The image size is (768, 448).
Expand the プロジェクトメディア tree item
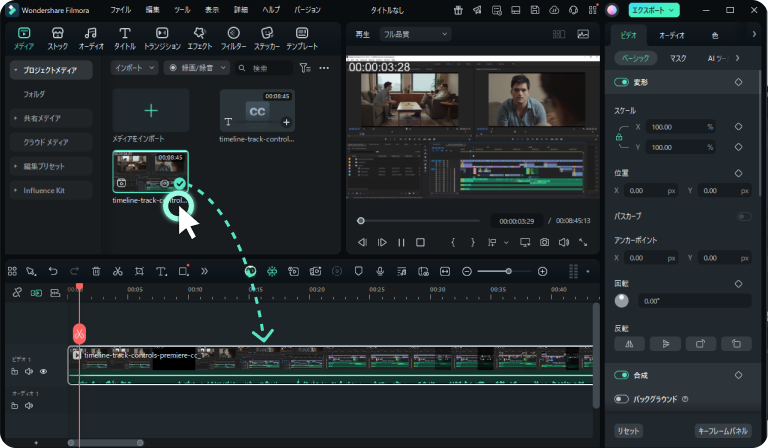[51, 70]
